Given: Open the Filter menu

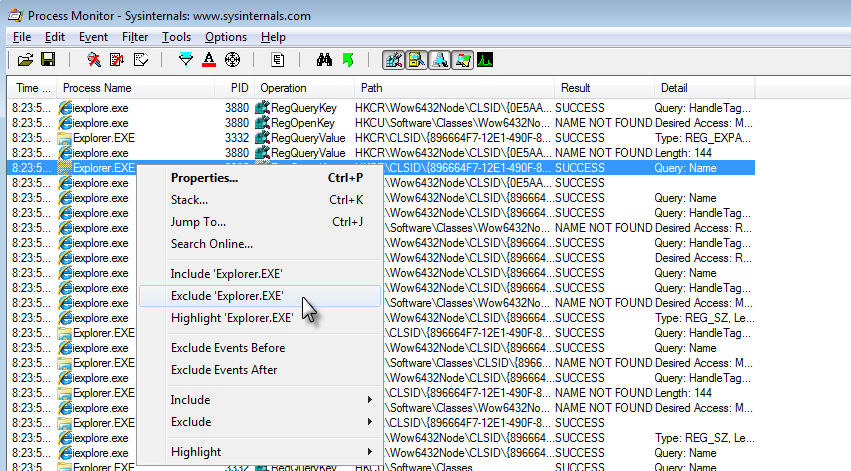Looking at the screenshot, I should pos(135,37).
